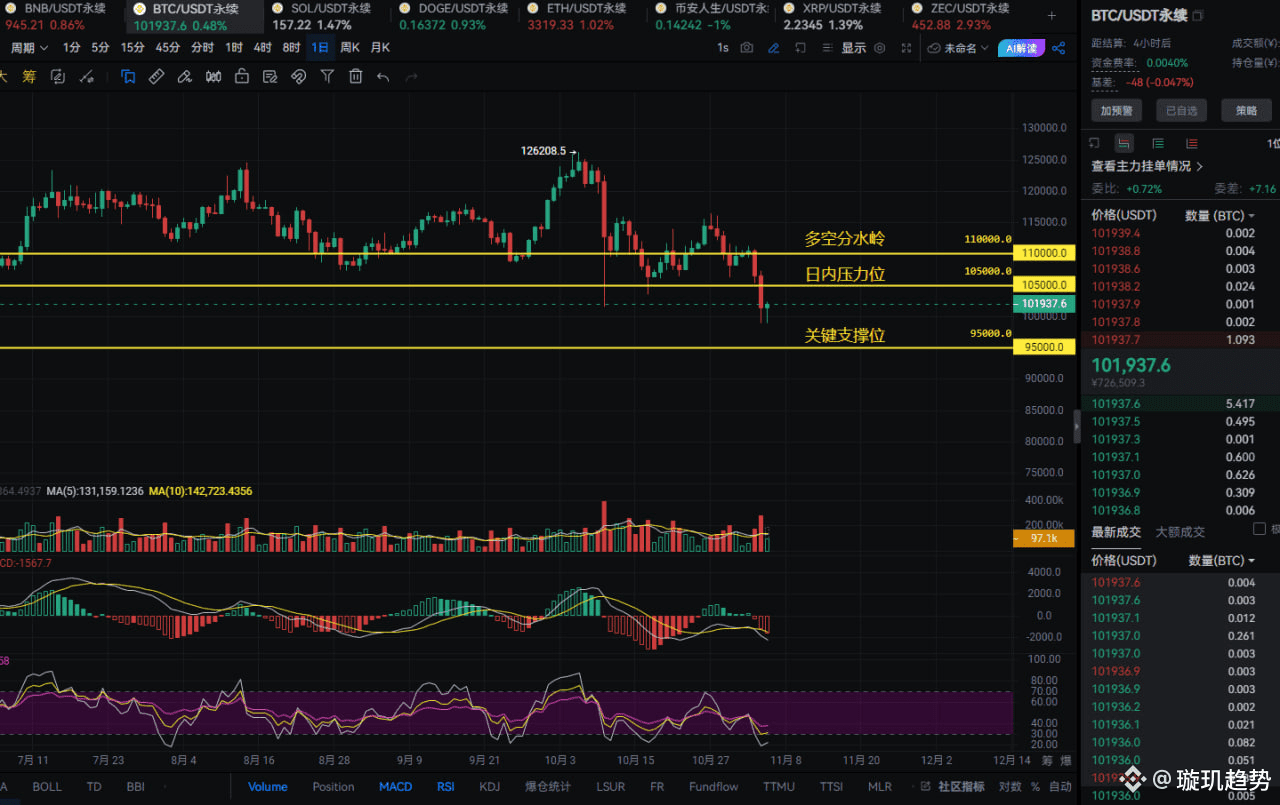Viewport: 1280px width, 805px height.
Task: Select the ruler measure tool
Action: coord(156,76)
